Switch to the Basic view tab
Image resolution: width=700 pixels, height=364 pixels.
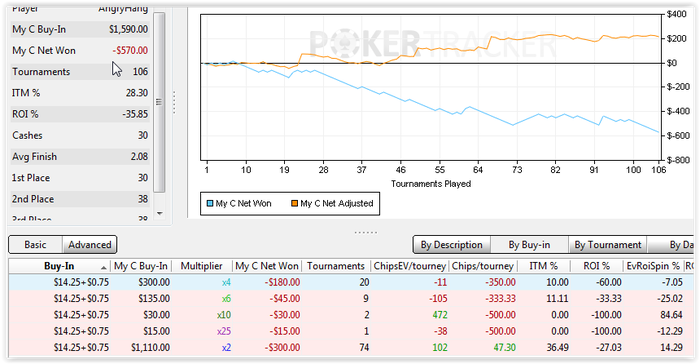pos(36,245)
